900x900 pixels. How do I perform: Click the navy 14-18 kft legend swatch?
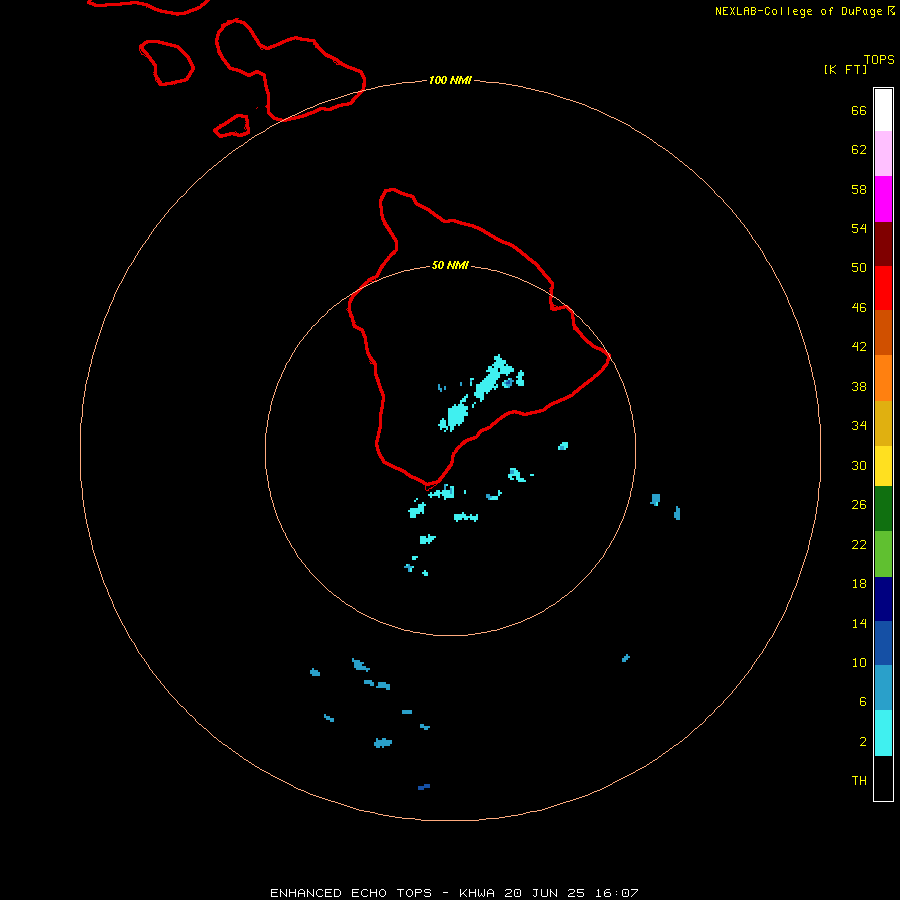pyautogui.click(x=883, y=599)
